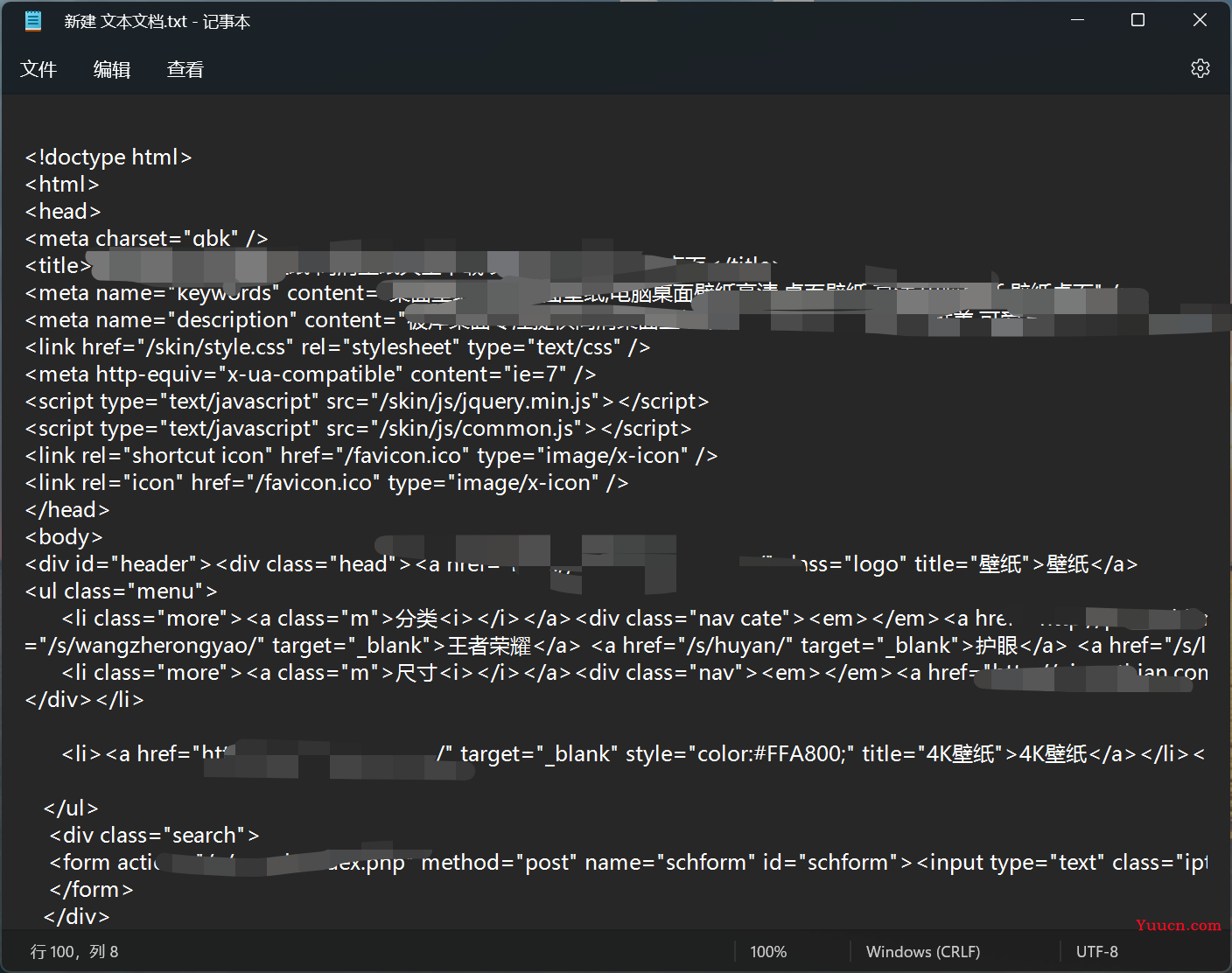Open Notepad settings gear icon
1232x973 pixels.
point(1200,68)
